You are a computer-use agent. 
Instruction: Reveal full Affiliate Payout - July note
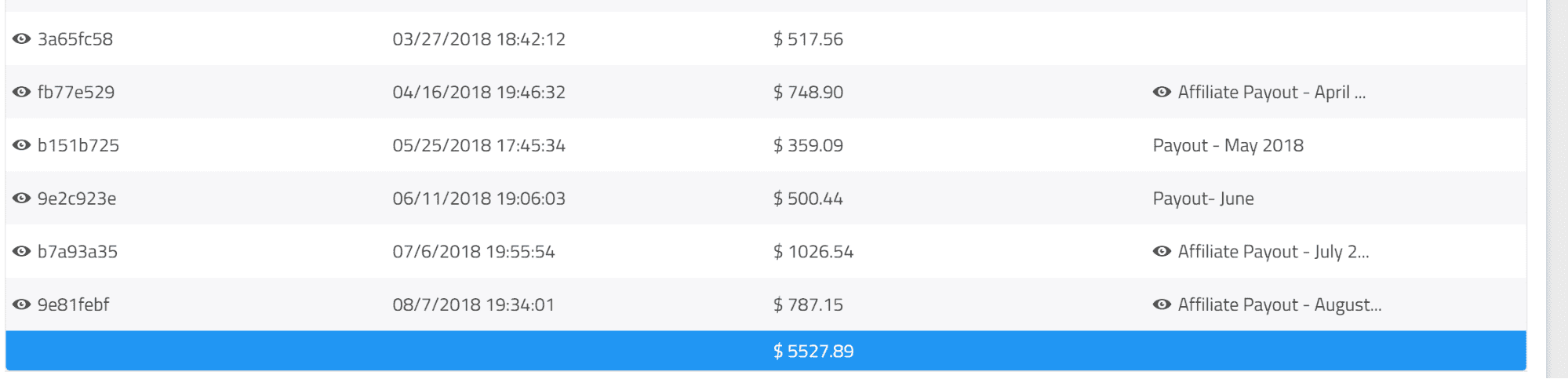[1162, 251]
